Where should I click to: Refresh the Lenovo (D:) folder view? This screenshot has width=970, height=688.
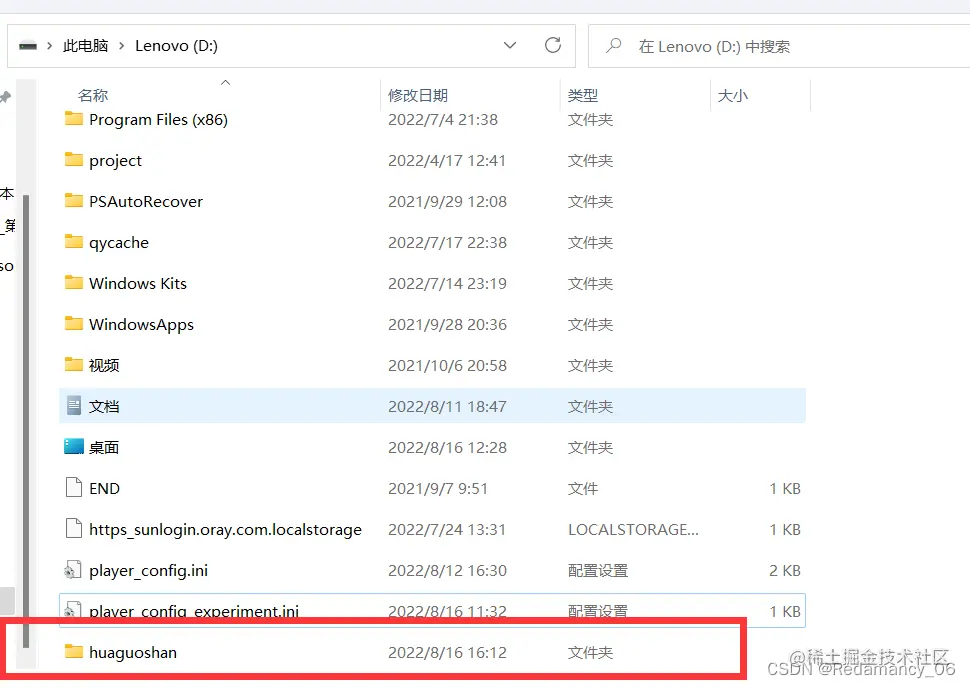pos(552,45)
